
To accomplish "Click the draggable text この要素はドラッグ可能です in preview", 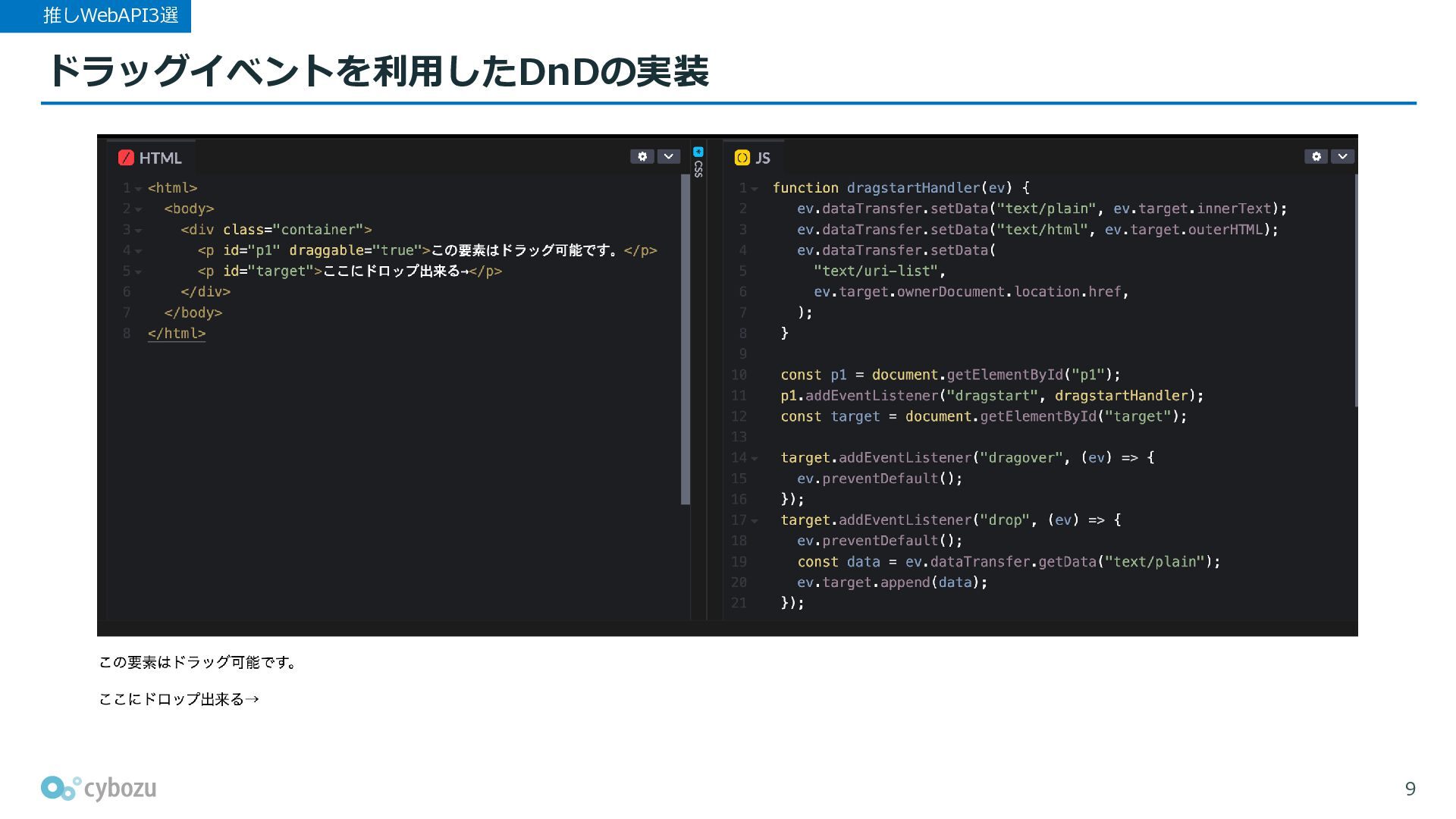I will pyautogui.click(x=197, y=662).
